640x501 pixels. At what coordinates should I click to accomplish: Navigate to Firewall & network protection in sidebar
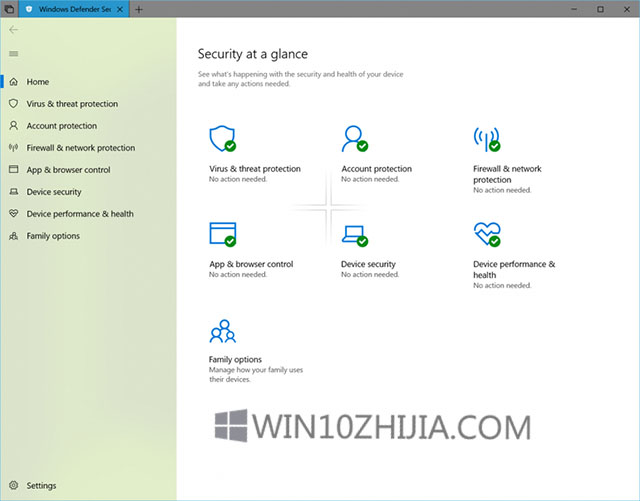coord(81,148)
